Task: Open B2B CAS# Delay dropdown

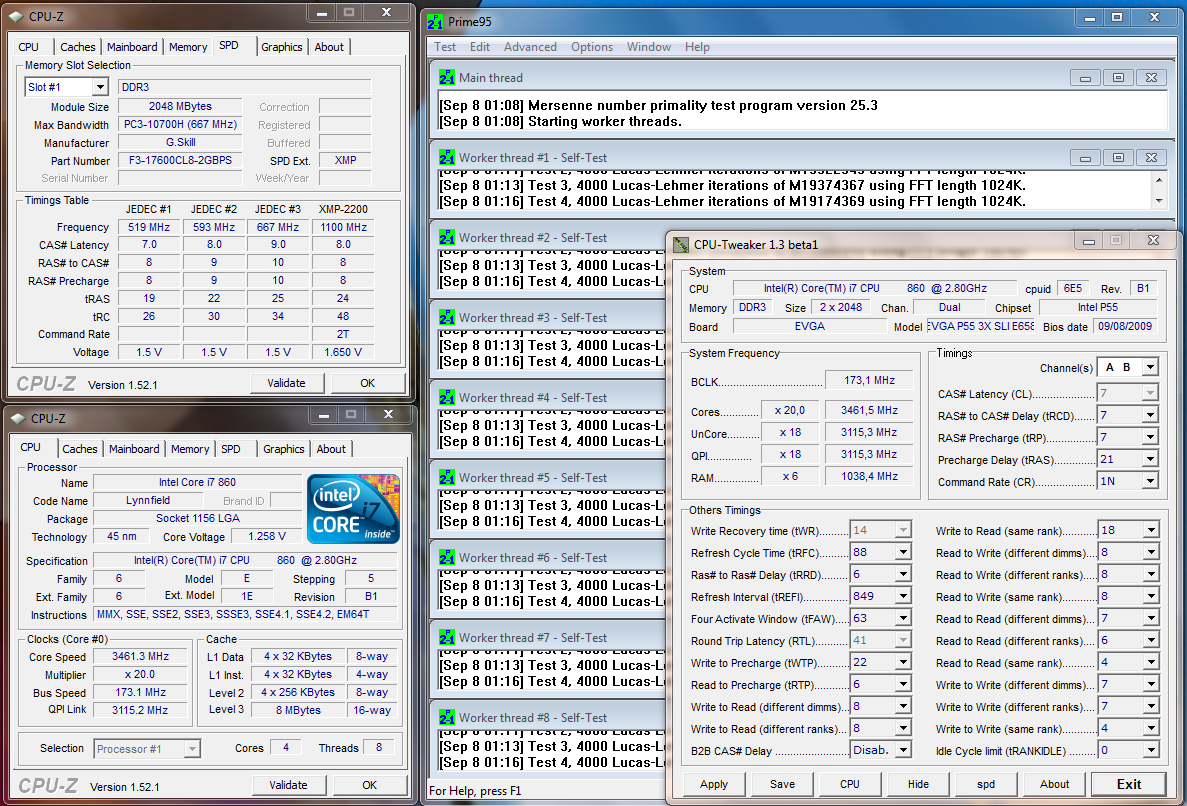Action: [903, 751]
